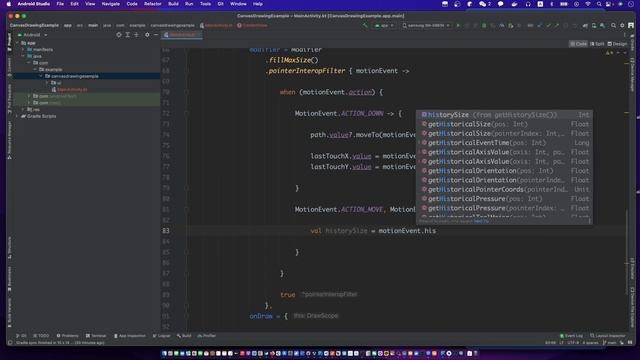Click the account avatar icon in toolbar
Image resolution: width=640 pixels, height=360 pixels.
[631, 25]
